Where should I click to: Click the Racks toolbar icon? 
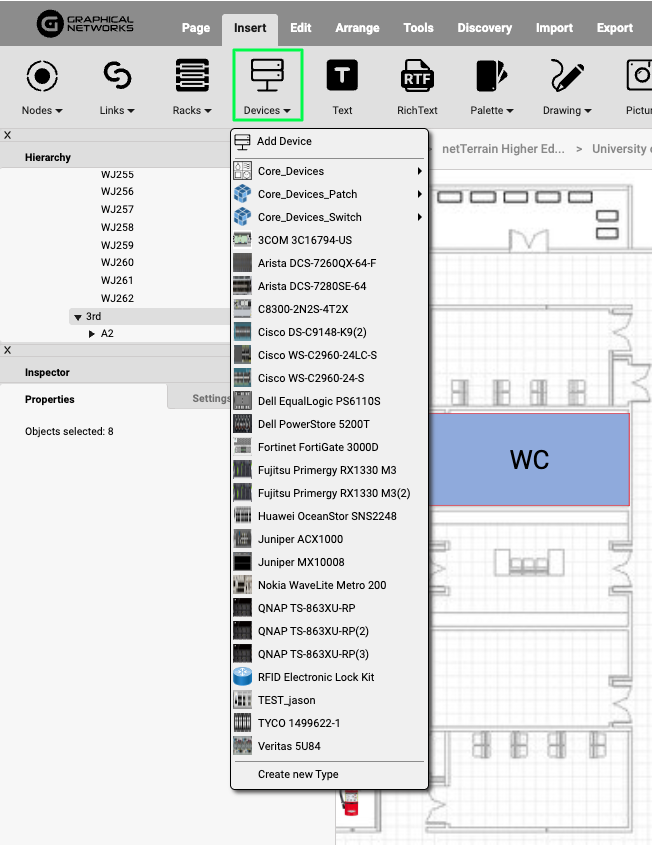point(192,77)
